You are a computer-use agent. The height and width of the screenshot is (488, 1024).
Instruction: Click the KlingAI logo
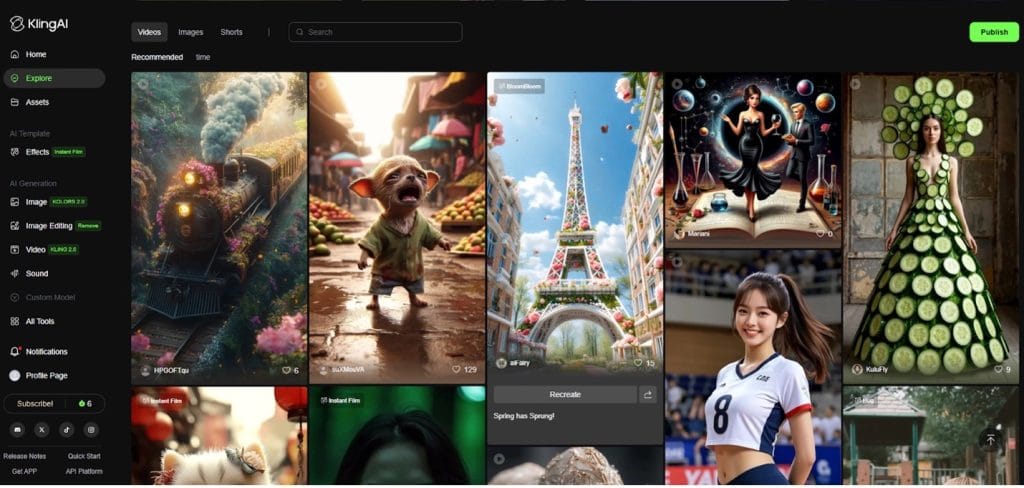point(40,23)
